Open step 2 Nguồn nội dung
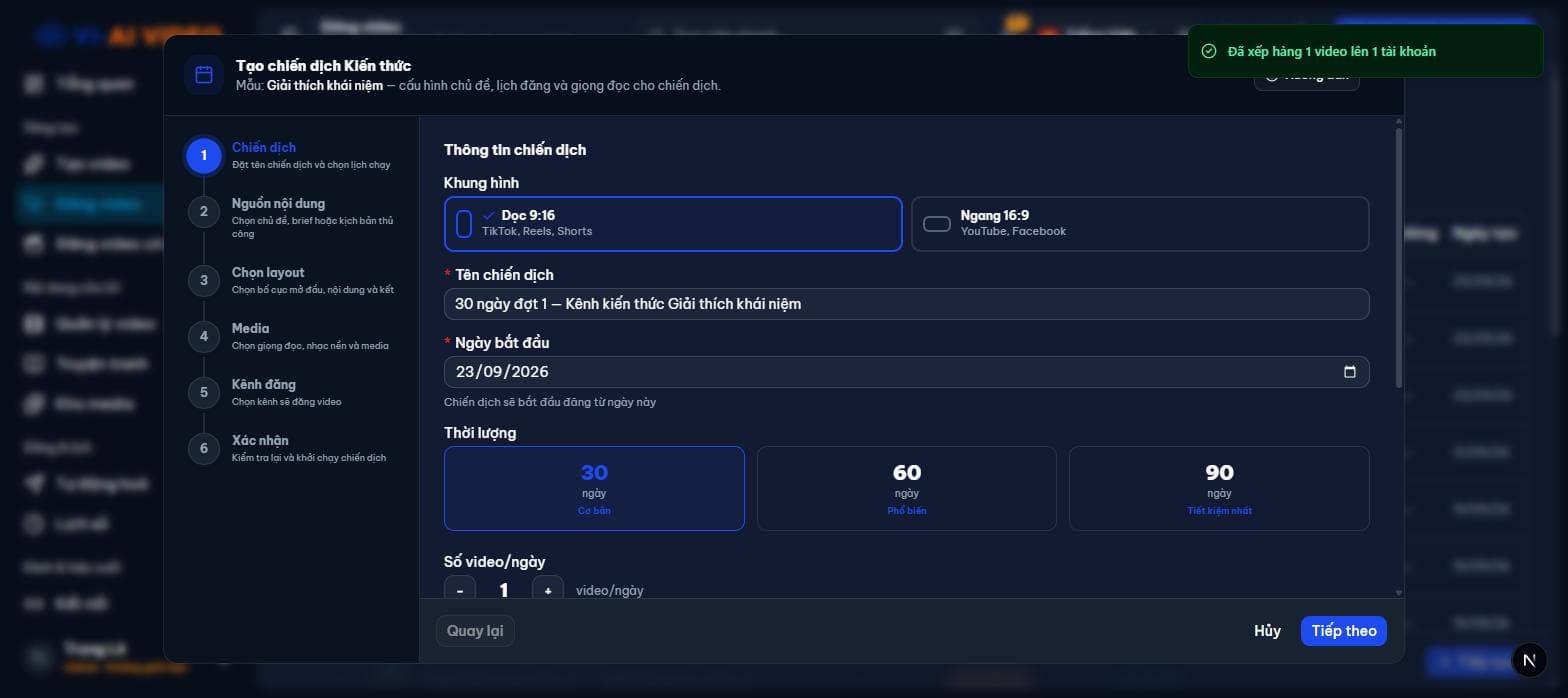Image resolution: width=1568 pixels, height=698 pixels. pyautogui.click(x=292, y=217)
